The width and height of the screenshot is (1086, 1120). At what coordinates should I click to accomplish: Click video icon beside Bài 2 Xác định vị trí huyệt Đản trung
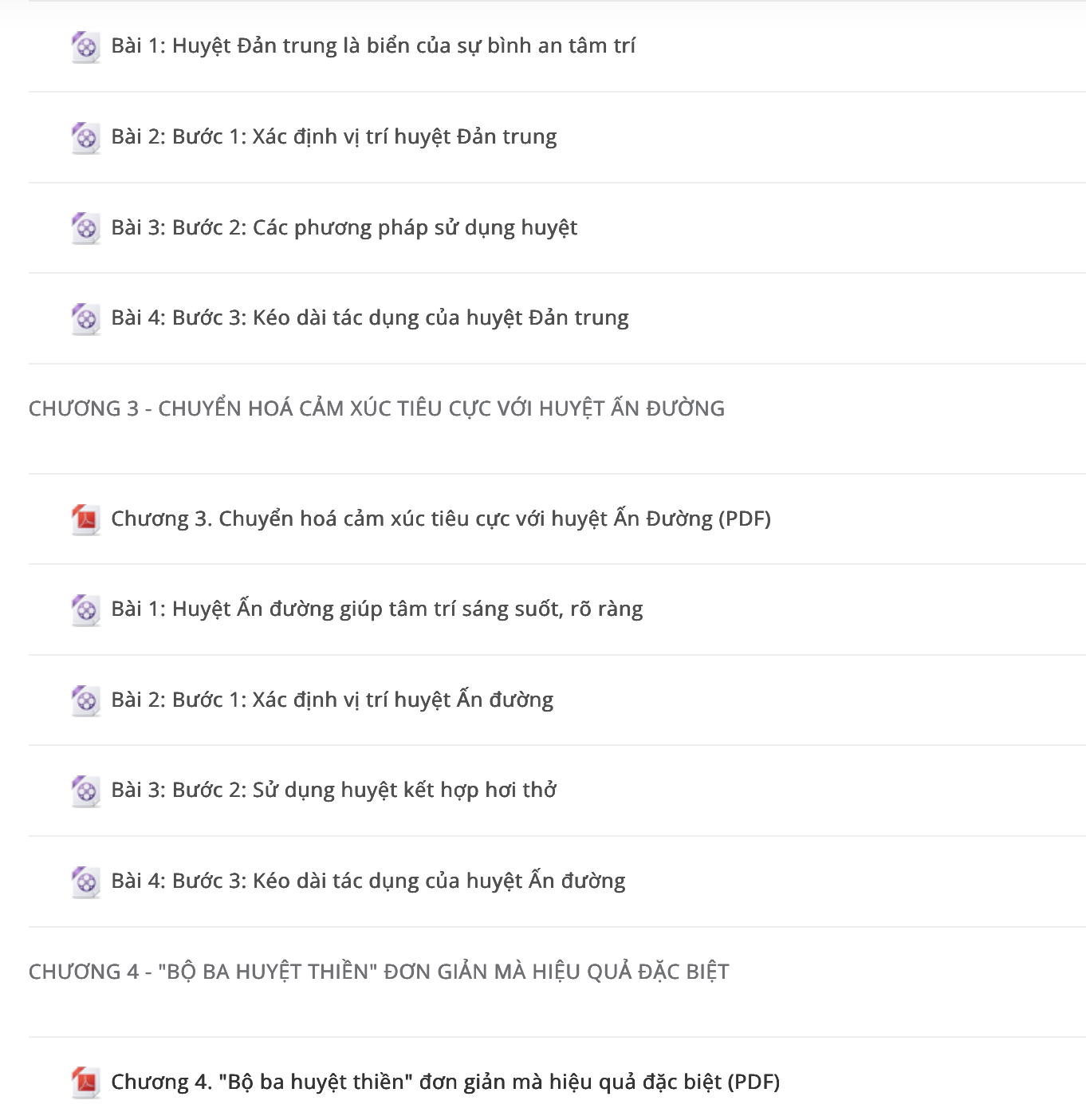(x=85, y=138)
